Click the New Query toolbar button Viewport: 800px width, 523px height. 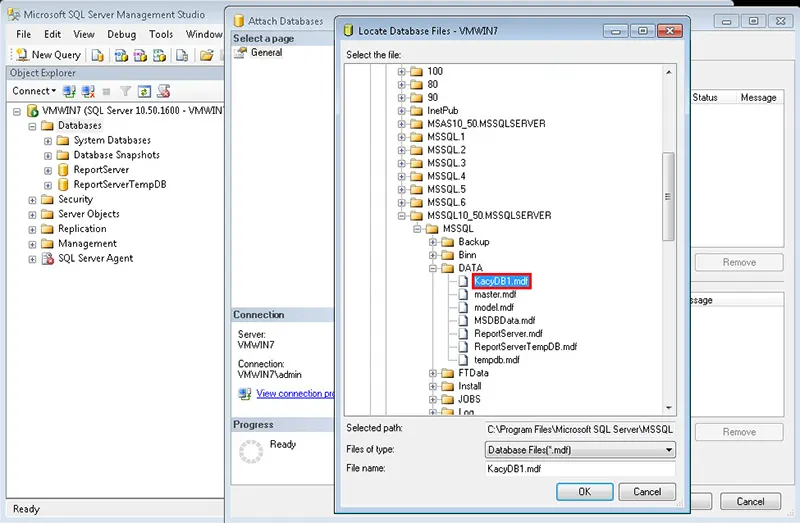[48, 55]
